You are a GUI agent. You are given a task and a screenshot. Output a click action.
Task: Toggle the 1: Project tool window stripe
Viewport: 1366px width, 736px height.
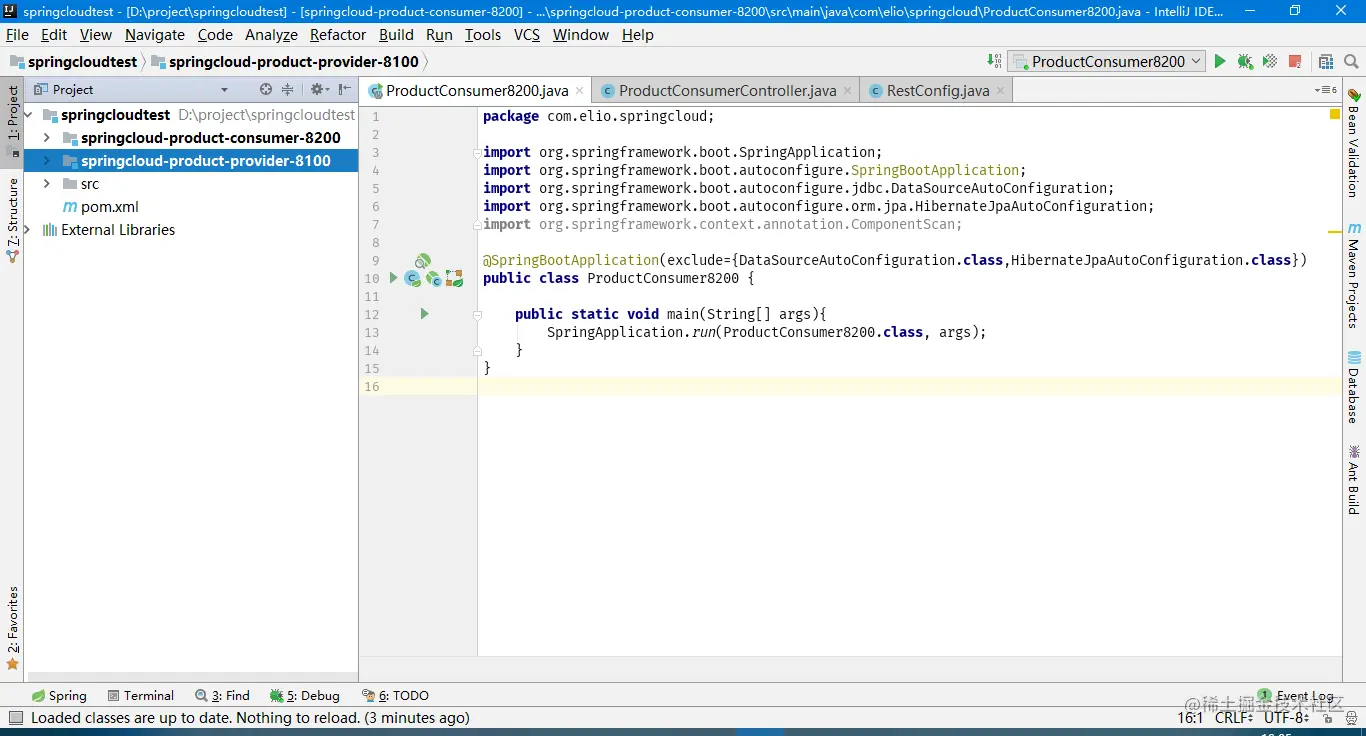pyautogui.click(x=13, y=121)
